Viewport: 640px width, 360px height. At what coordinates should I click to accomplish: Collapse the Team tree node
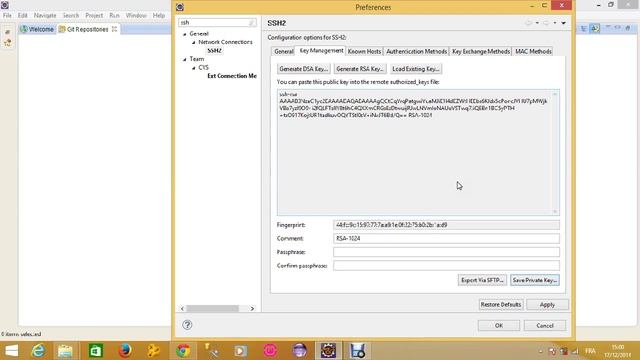pos(185,59)
